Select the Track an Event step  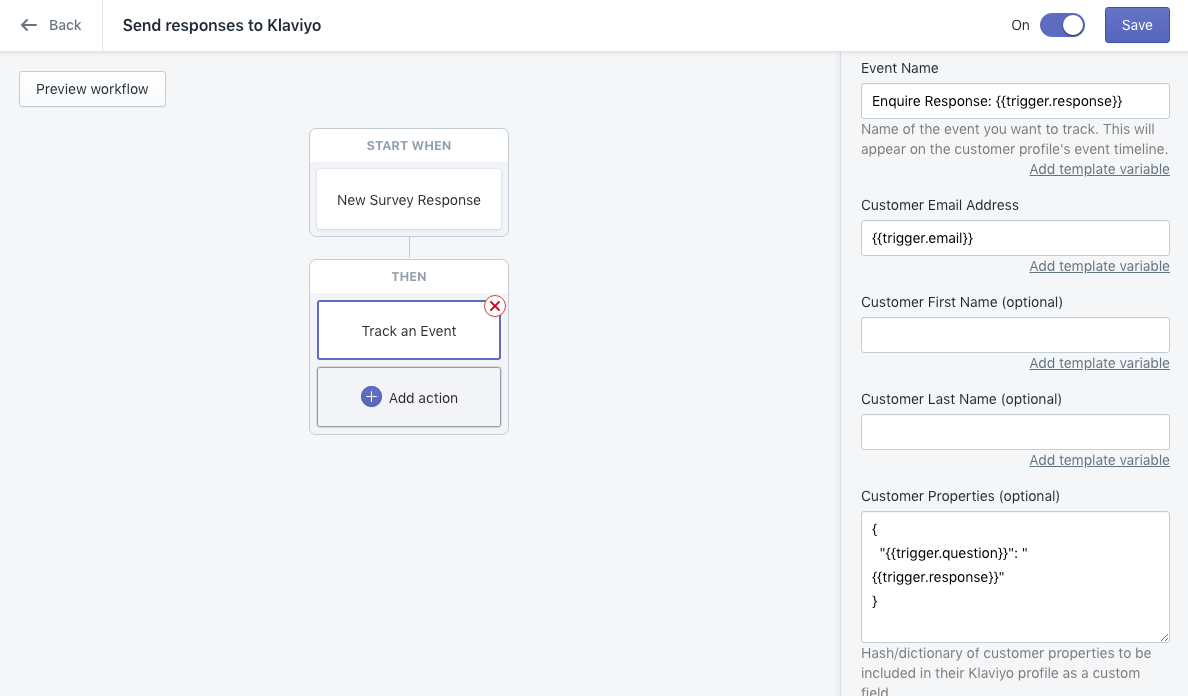point(408,331)
